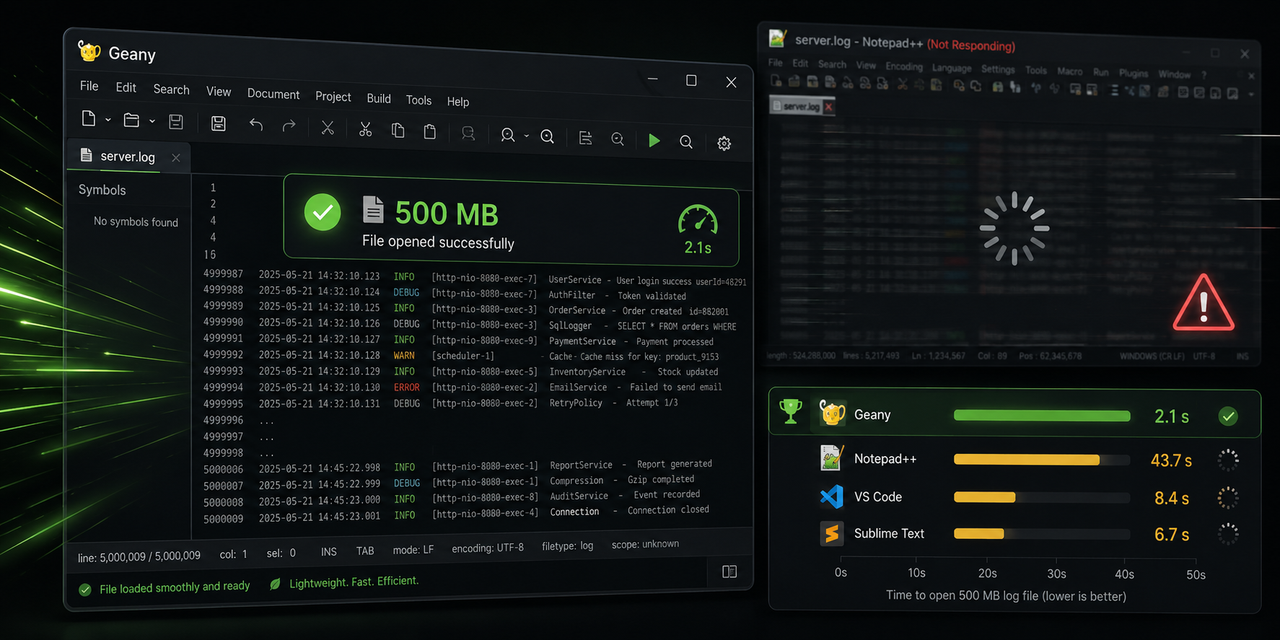Image resolution: width=1280 pixels, height=640 pixels.
Task: Open the Plugins menu in Notepad++
Action: (1133, 73)
